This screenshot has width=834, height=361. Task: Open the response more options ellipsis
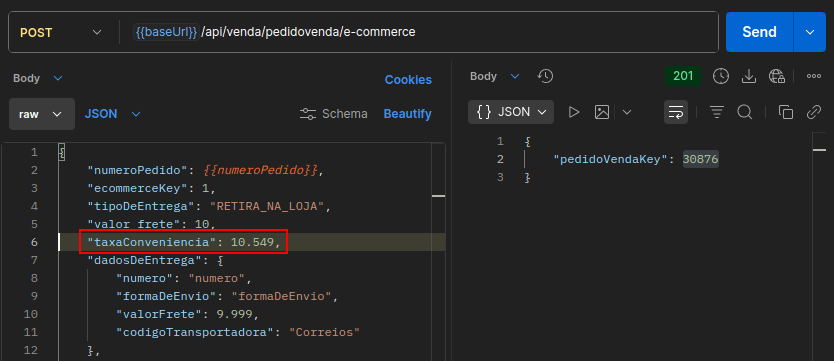tap(814, 77)
